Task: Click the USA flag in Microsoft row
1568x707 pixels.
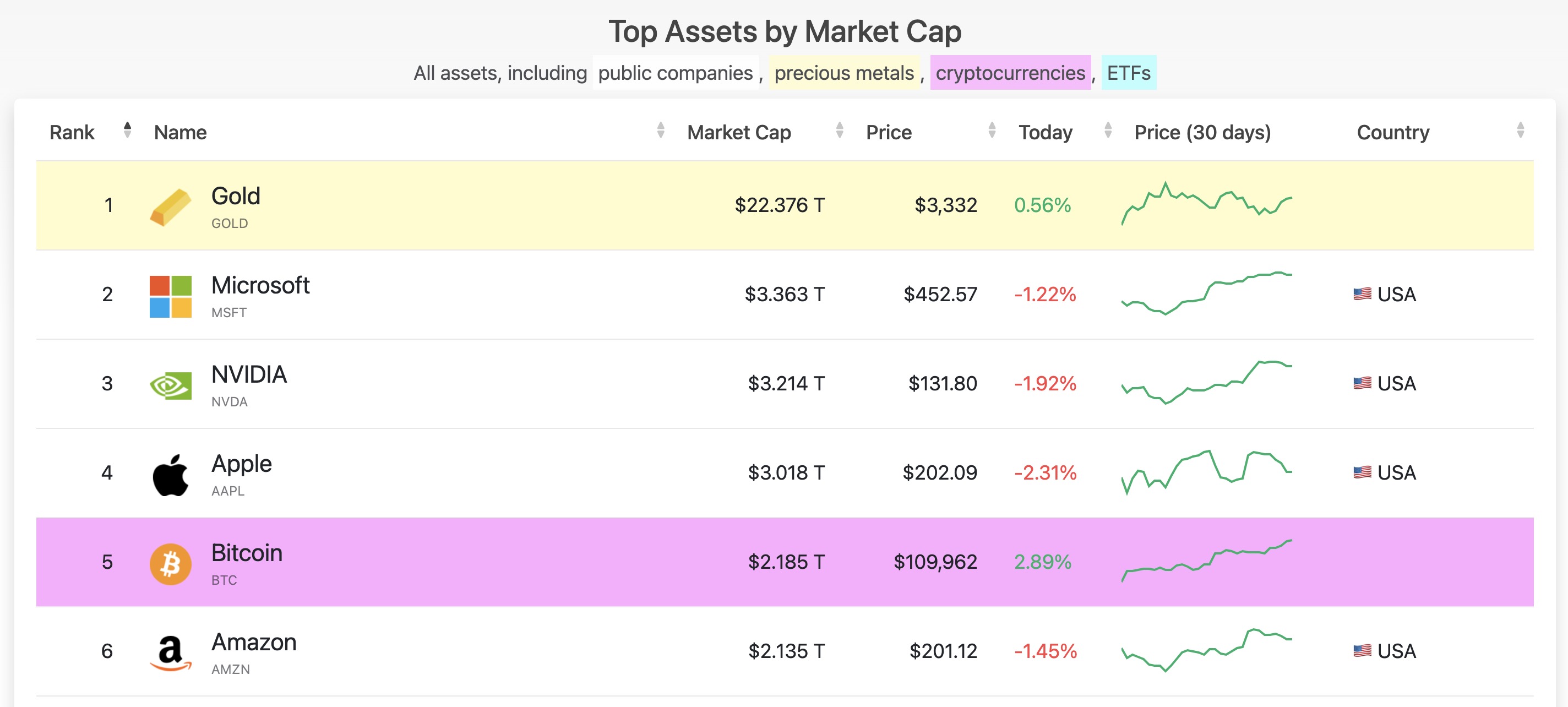Action: tap(1362, 294)
